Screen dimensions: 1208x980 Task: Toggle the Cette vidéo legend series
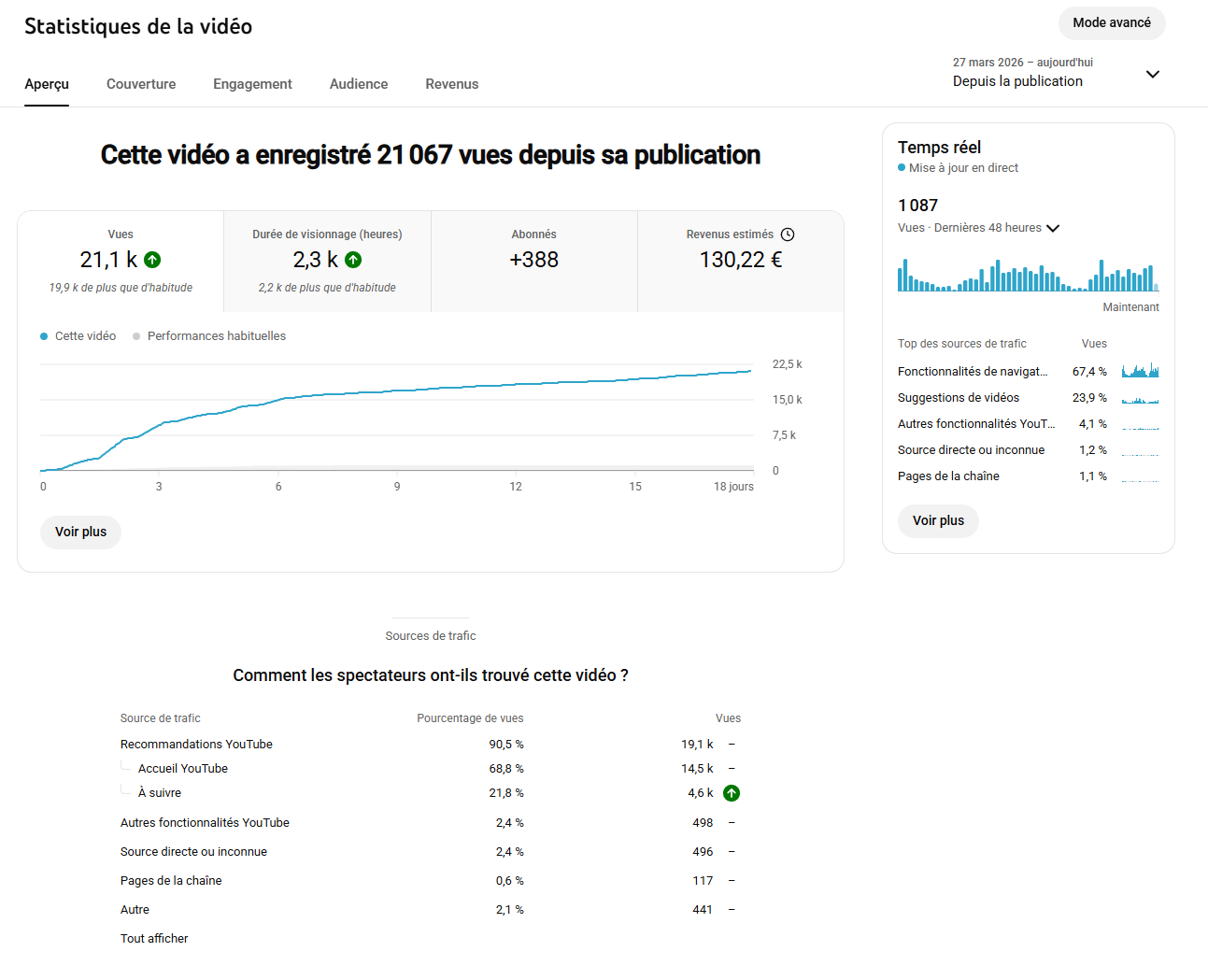78,336
